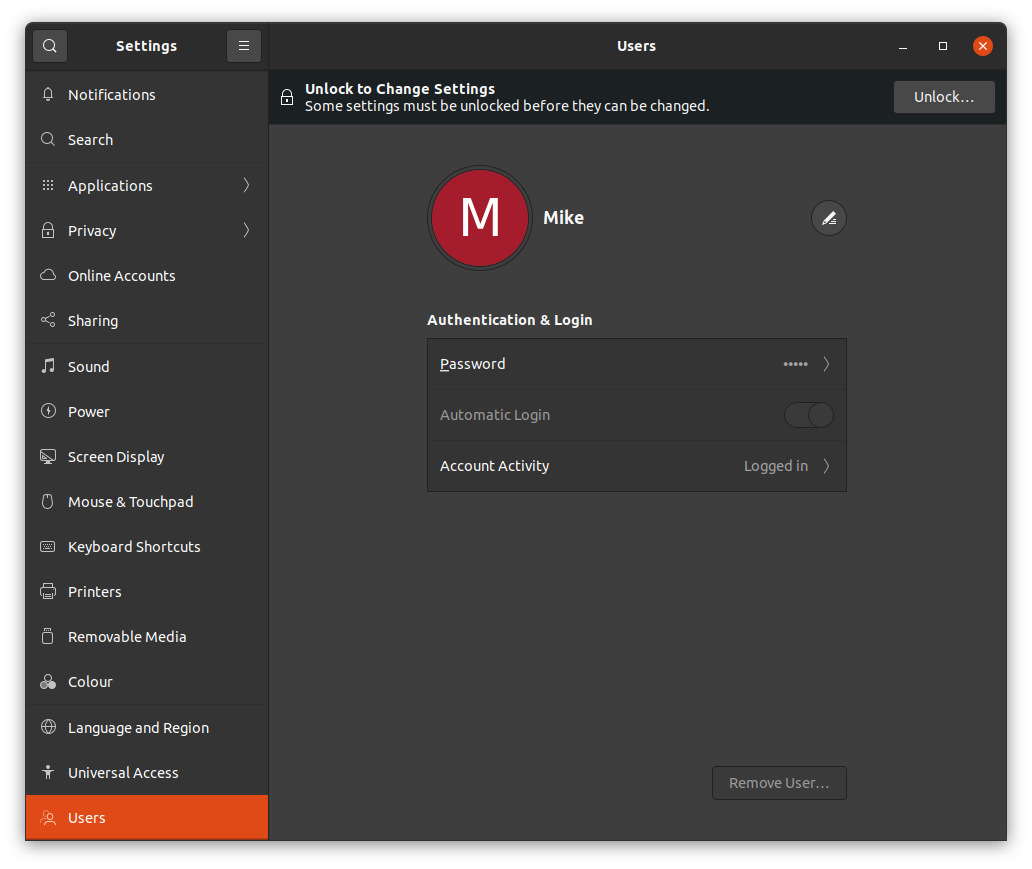Click the Online Accounts cloud icon
Screen dimensions: 1032x869
coord(48,276)
